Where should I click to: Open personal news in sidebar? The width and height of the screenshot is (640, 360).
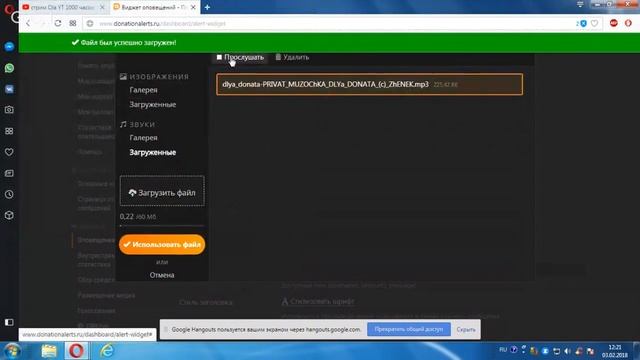click(9, 173)
